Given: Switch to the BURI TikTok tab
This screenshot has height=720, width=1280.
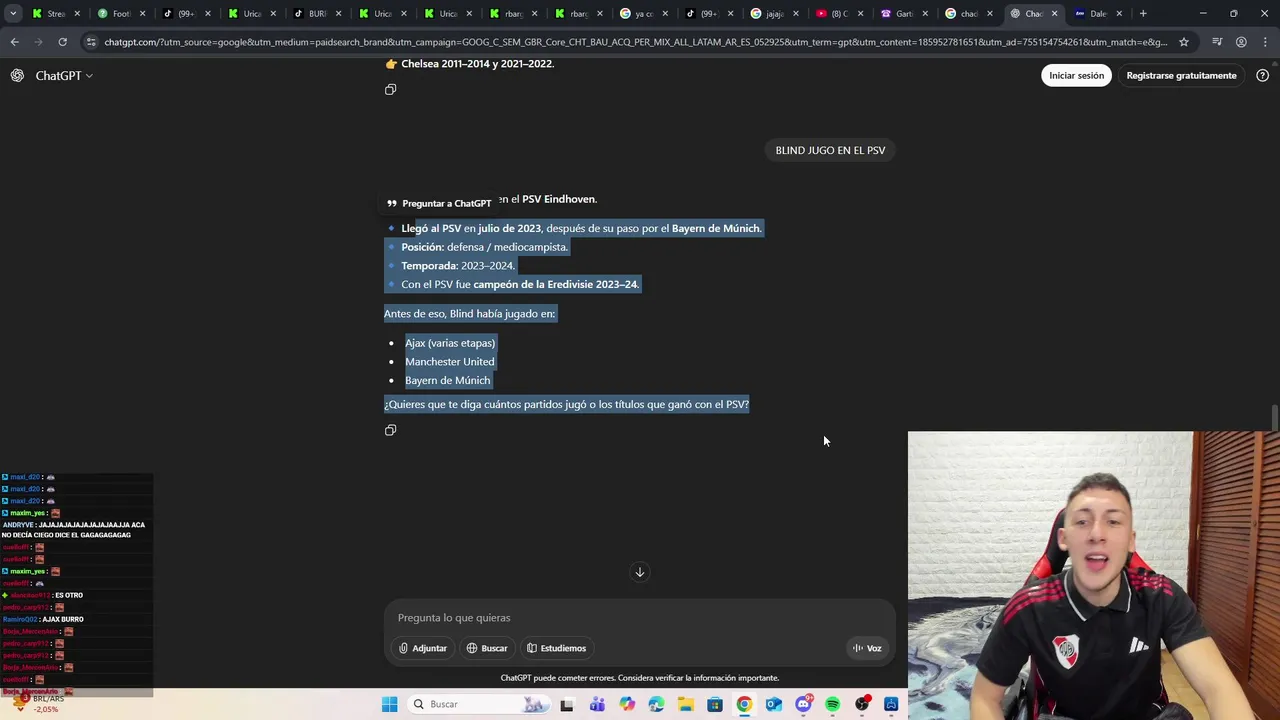Looking at the screenshot, I should [x=315, y=13].
